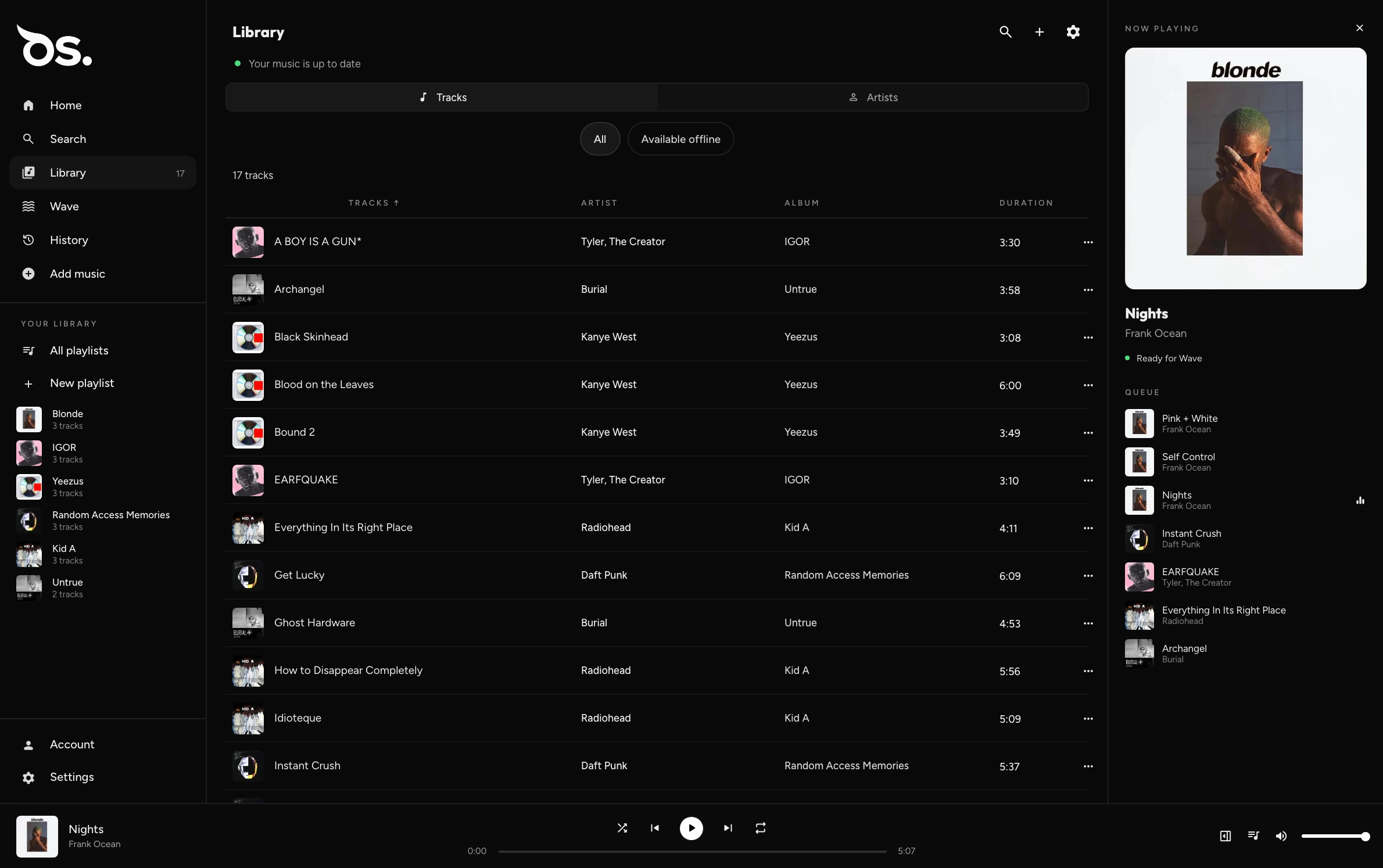Open more options for Idioteque
This screenshot has height=868, width=1383.
[1088, 719]
